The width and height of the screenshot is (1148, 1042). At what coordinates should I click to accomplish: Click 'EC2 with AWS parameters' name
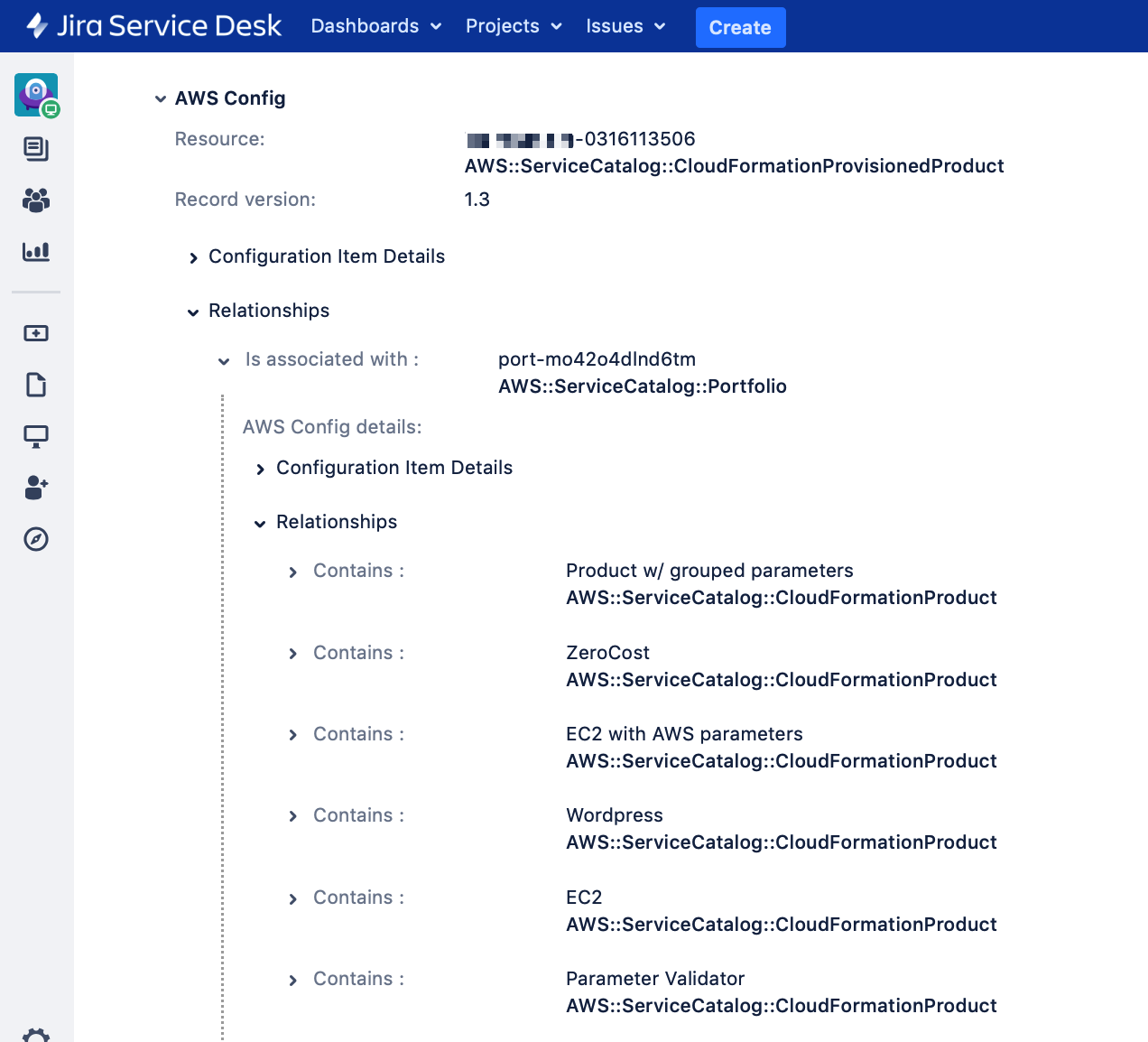(684, 734)
